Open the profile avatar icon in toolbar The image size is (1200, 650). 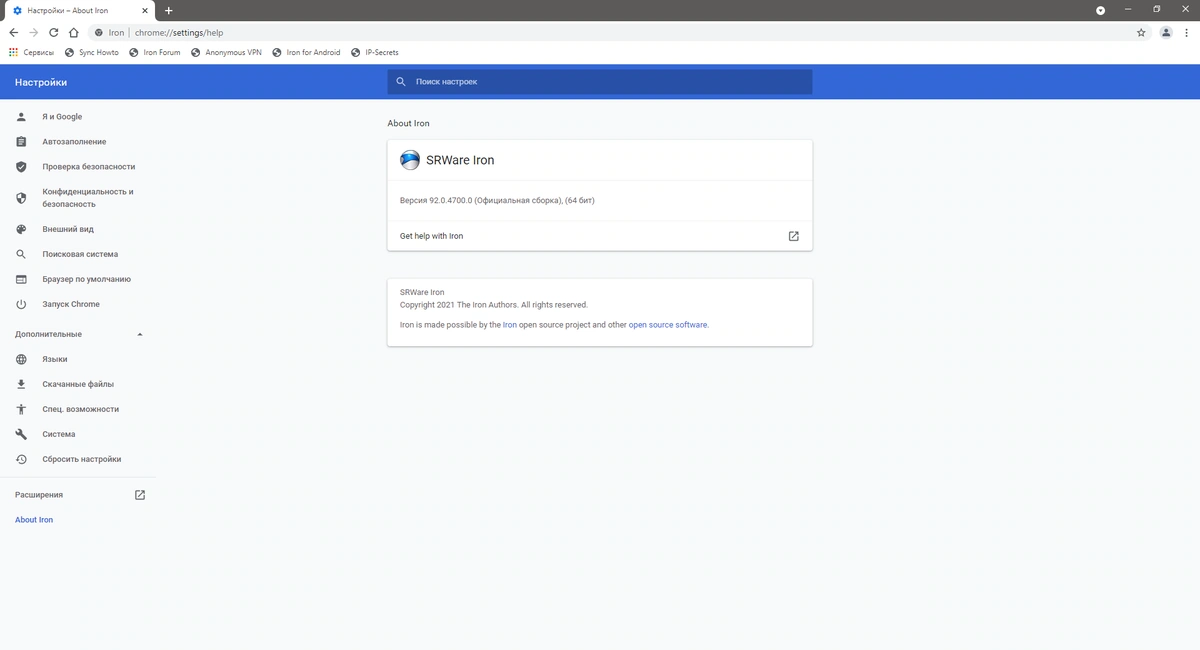coord(1166,32)
